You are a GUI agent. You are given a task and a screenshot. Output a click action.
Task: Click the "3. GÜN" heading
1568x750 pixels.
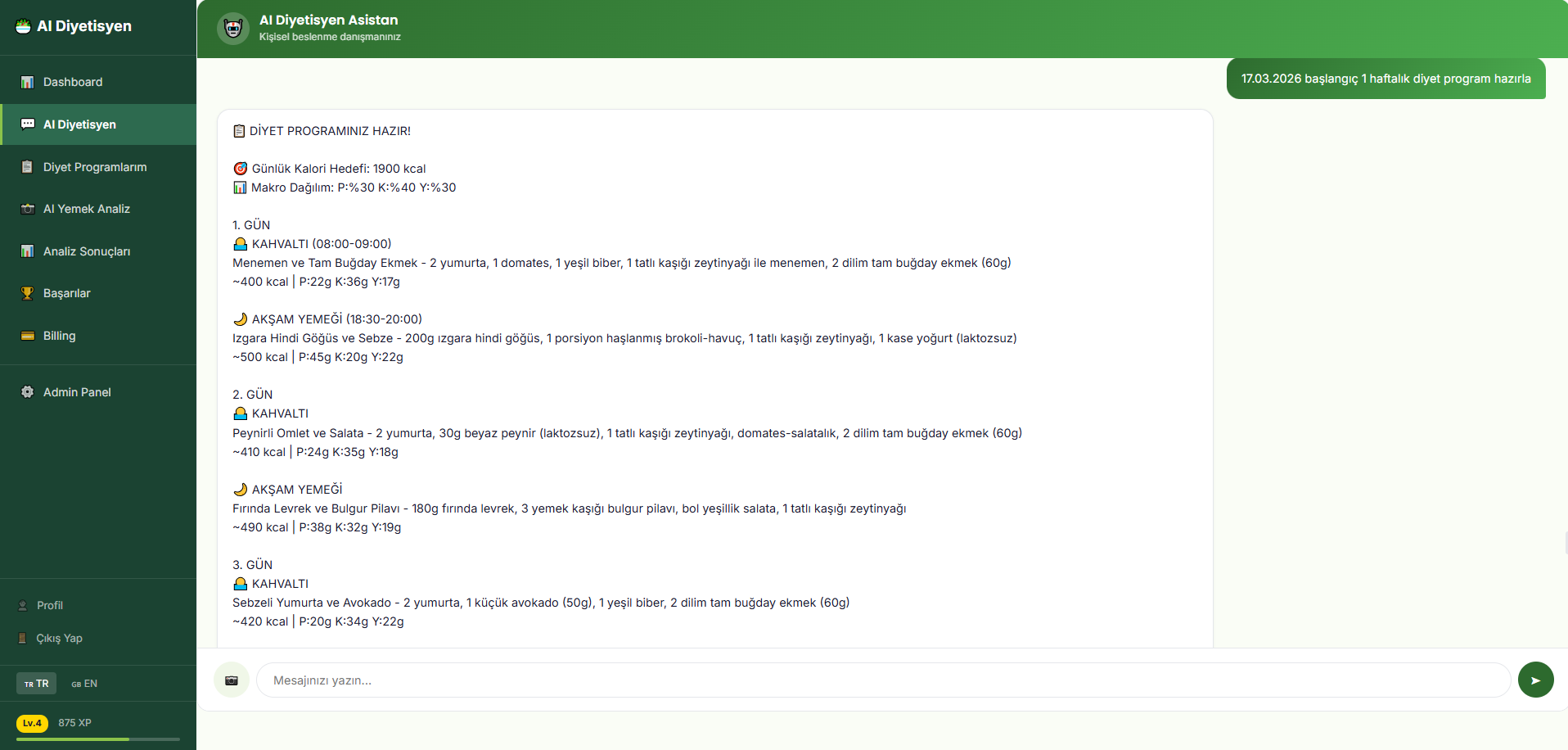click(252, 565)
